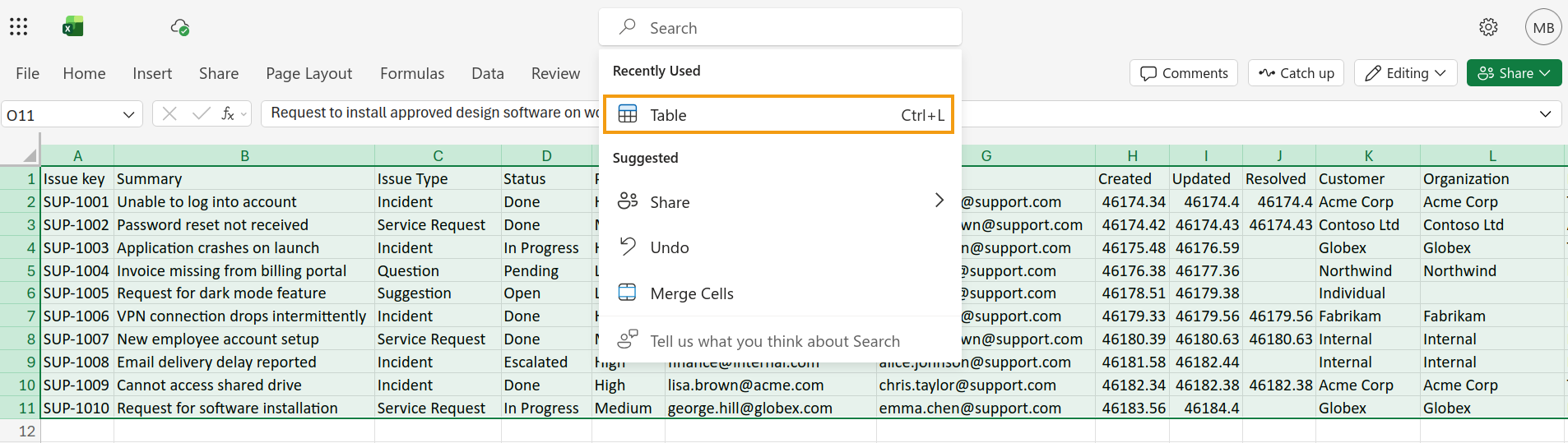Viewport: 1568px width, 443px height.
Task: Select column H header
Action: (1132, 155)
